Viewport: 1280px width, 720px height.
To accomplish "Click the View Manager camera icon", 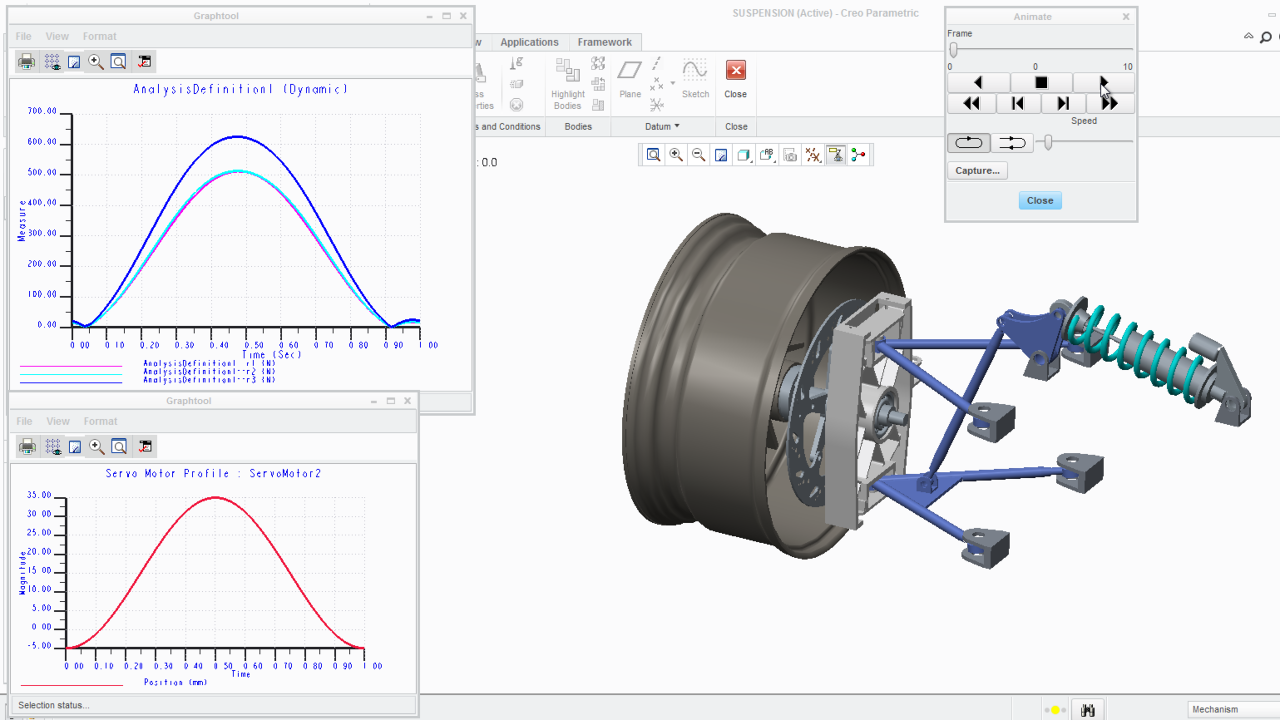I will coord(790,155).
